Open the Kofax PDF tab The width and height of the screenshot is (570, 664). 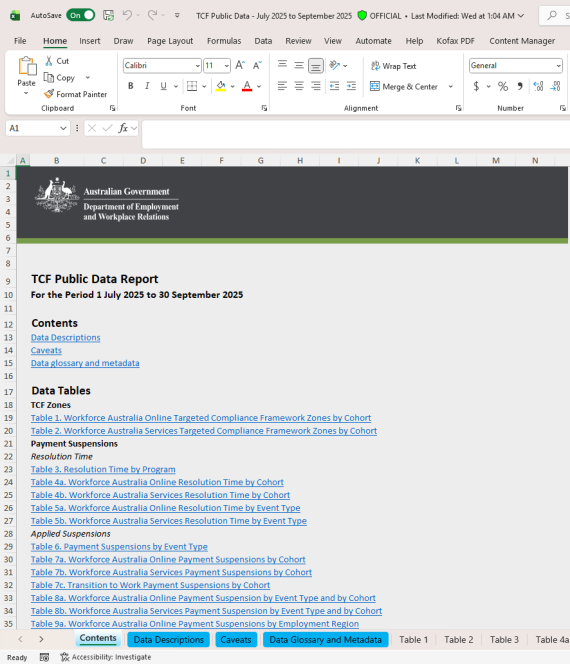tap(455, 41)
